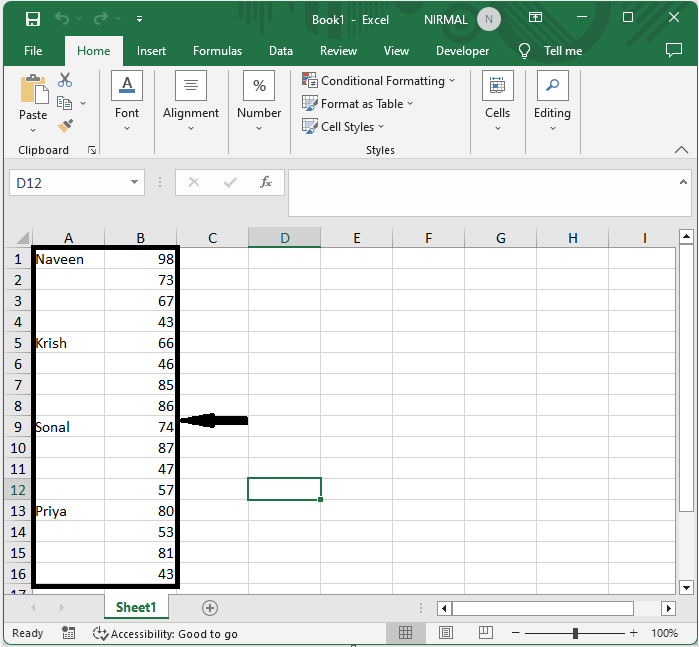The image size is (699, 647).
Task: Click the Save icon in the title bar
Action: pyautogui.click(x=33, y=19)
